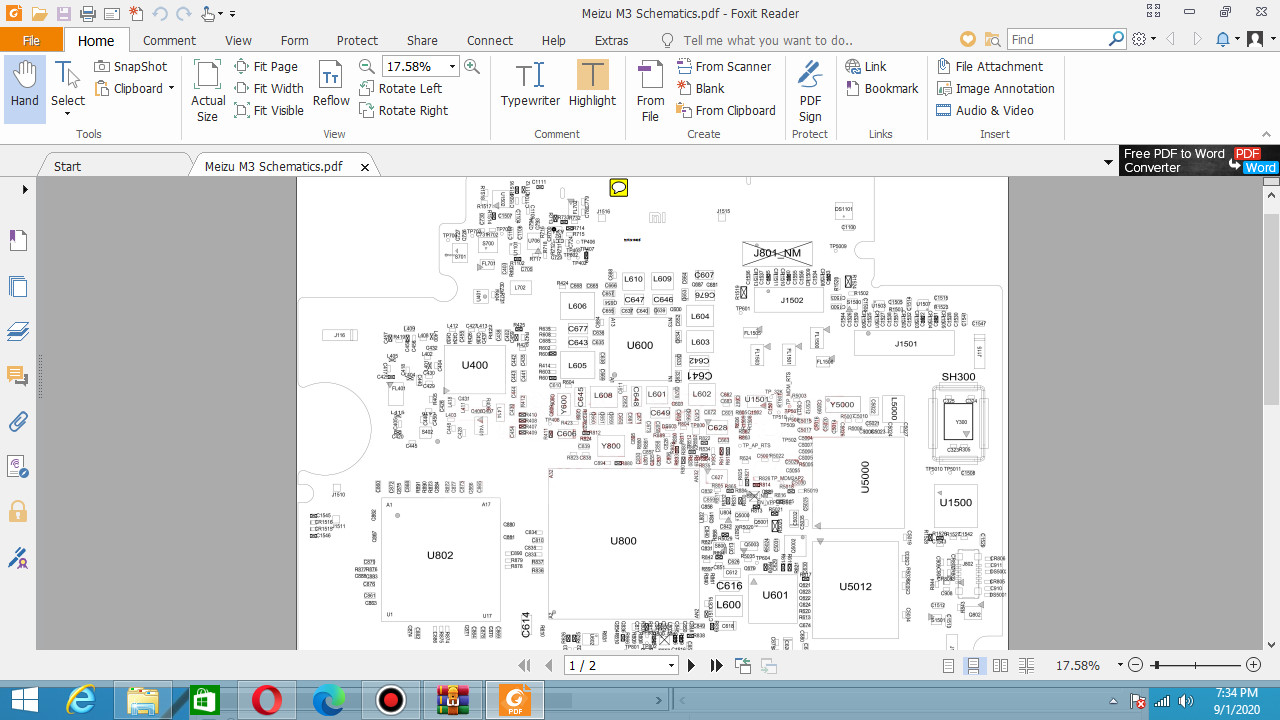Switch to the Protect ribbon tab
The image size is (1280, 720).
[x=357, y=40]
